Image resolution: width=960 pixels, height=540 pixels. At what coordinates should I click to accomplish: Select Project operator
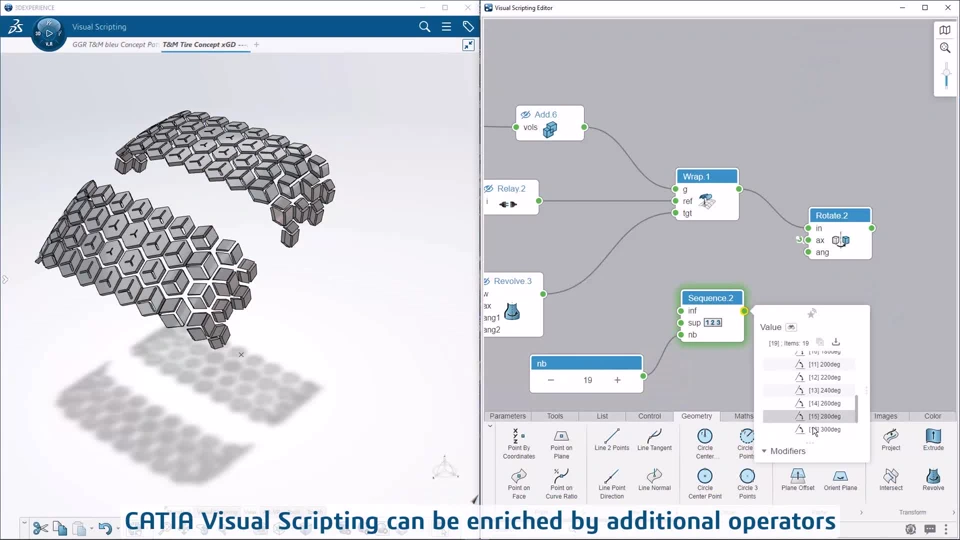point(891,440)
